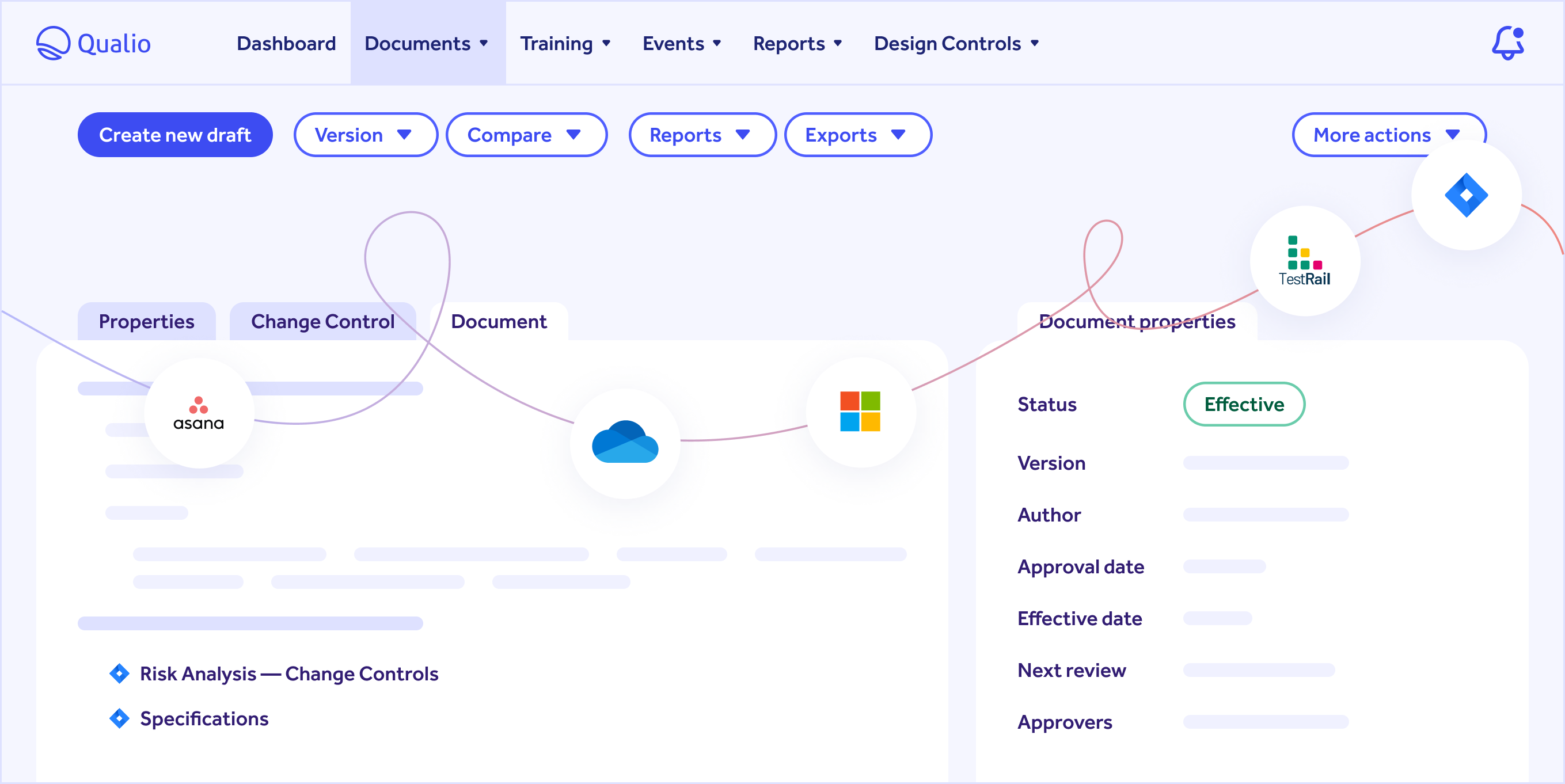Click the Effective status badge
Image resolution: width=1565 pixels, height=784 pixels.
coord(1244,405)
